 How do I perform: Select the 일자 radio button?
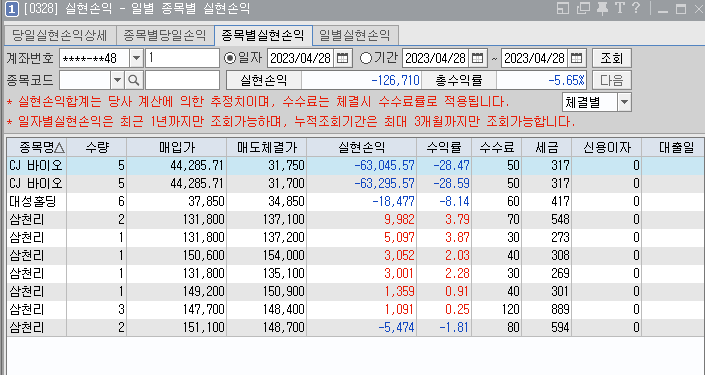230,58
